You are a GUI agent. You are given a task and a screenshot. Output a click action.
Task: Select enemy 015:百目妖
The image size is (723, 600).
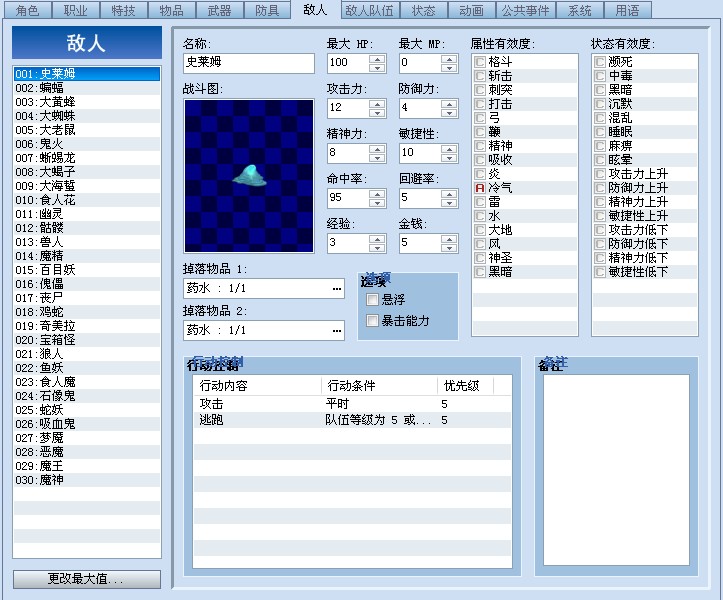coord(87,270)
